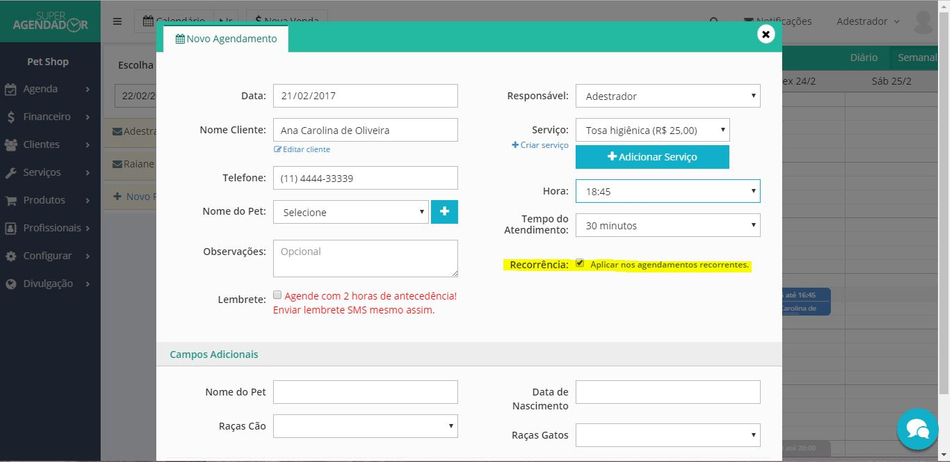This screenshot has height=462, width=950.
Task: Open the Raças Gatos dropdown
Action: [668, 435]
